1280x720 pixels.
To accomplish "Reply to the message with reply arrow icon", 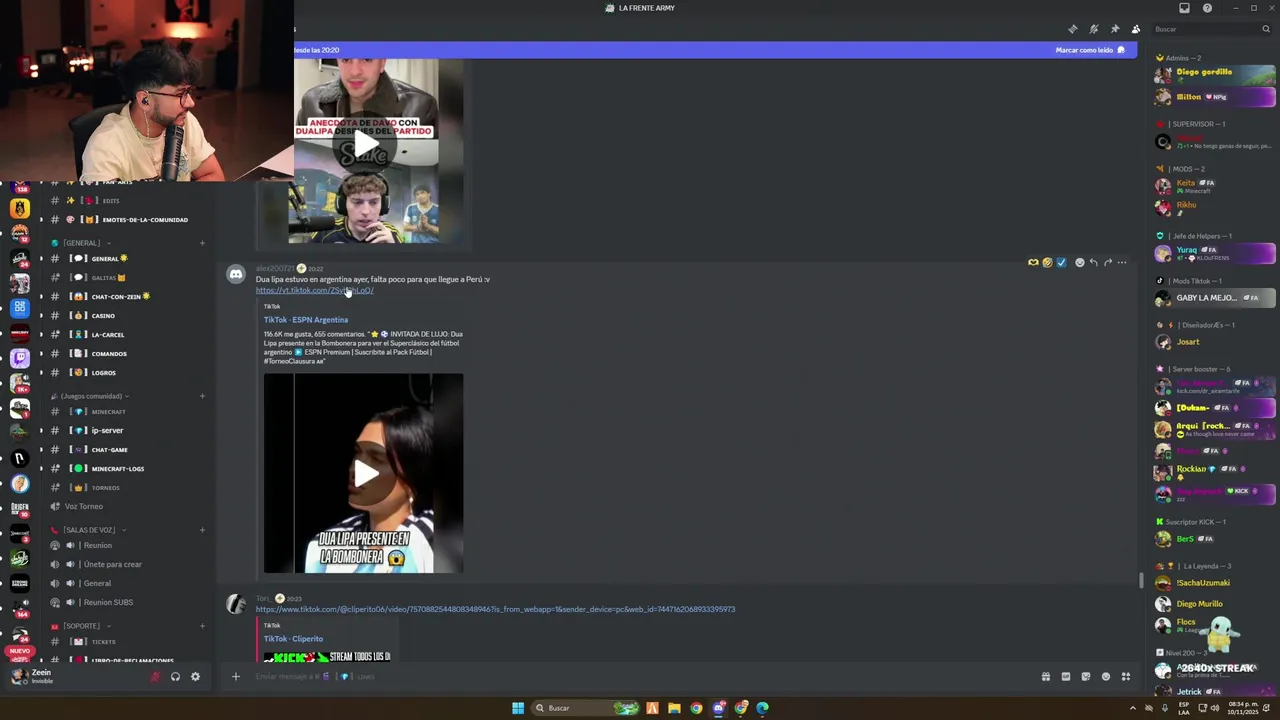I will [1094, 263].
